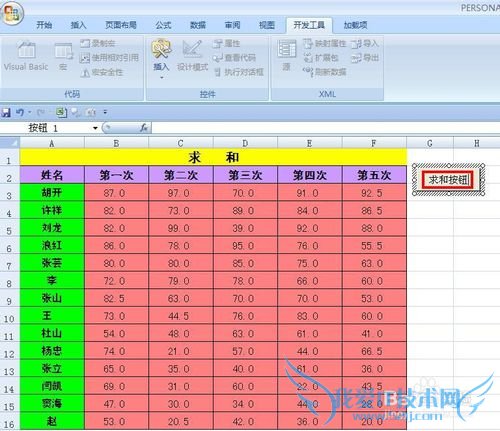
Task: Click the Insert Function fx button
Action: click(144, 128)
